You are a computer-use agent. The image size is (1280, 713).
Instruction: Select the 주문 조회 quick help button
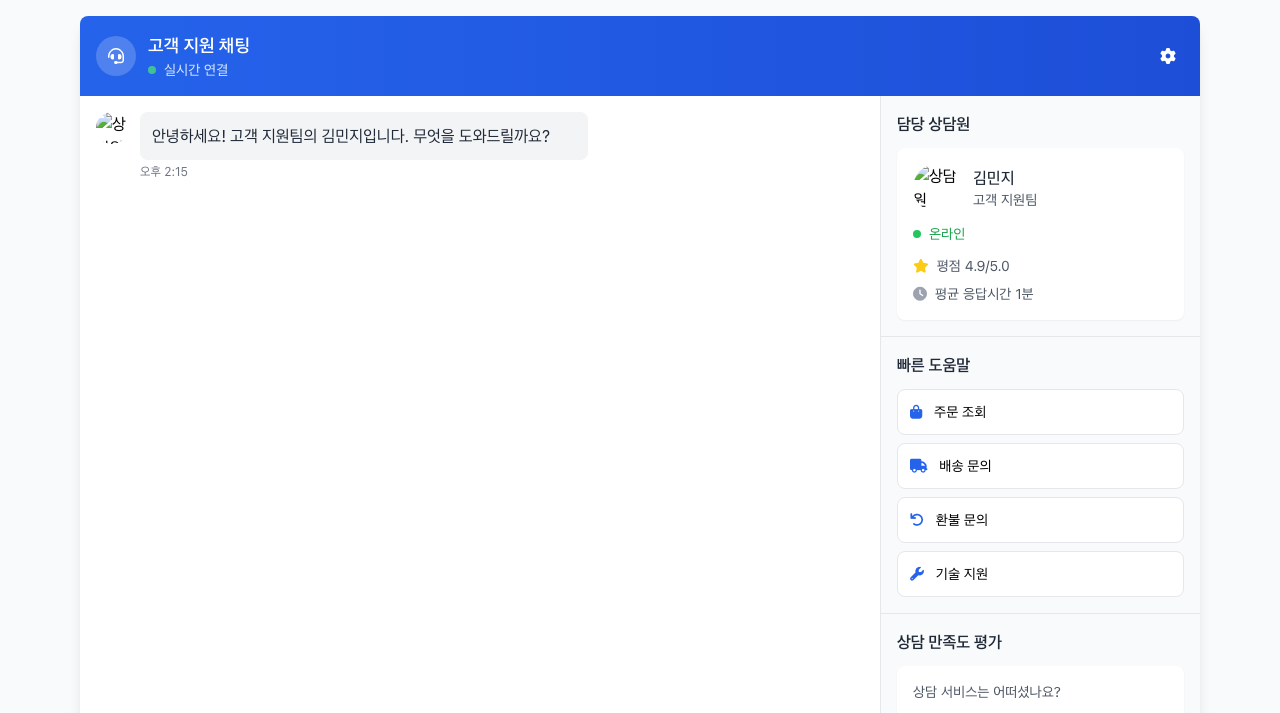click(x=1040, y=412)
